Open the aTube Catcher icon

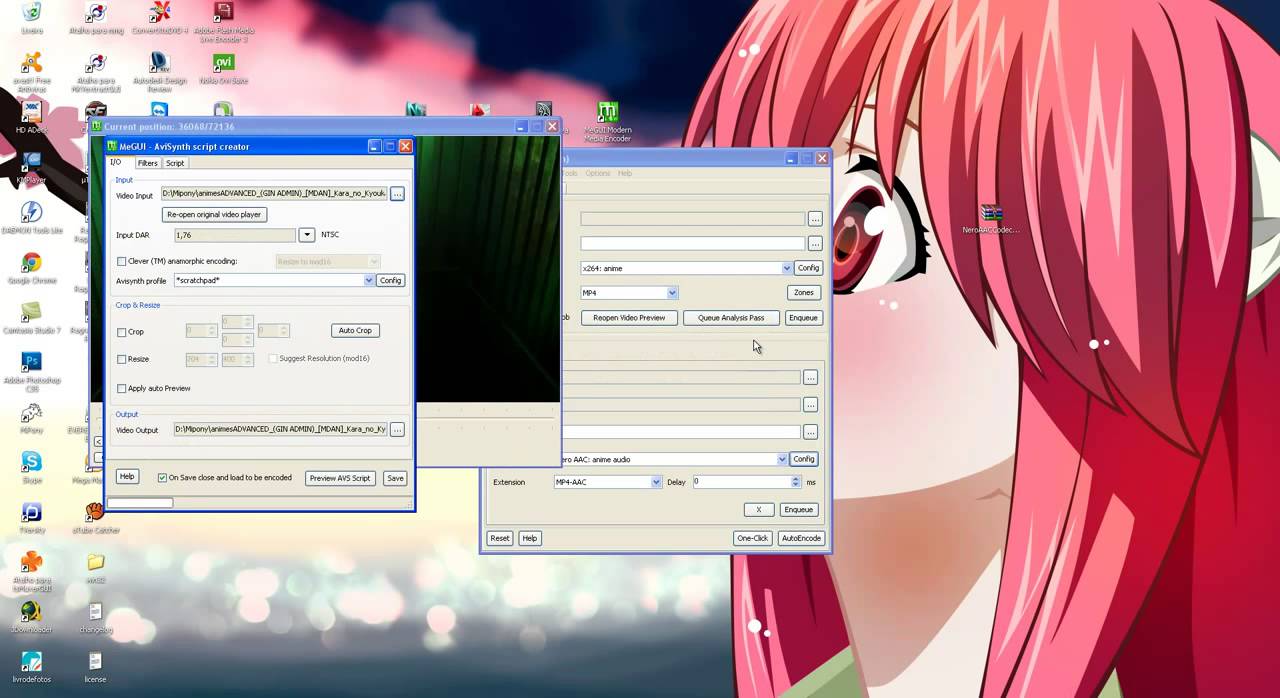[96, 518]
